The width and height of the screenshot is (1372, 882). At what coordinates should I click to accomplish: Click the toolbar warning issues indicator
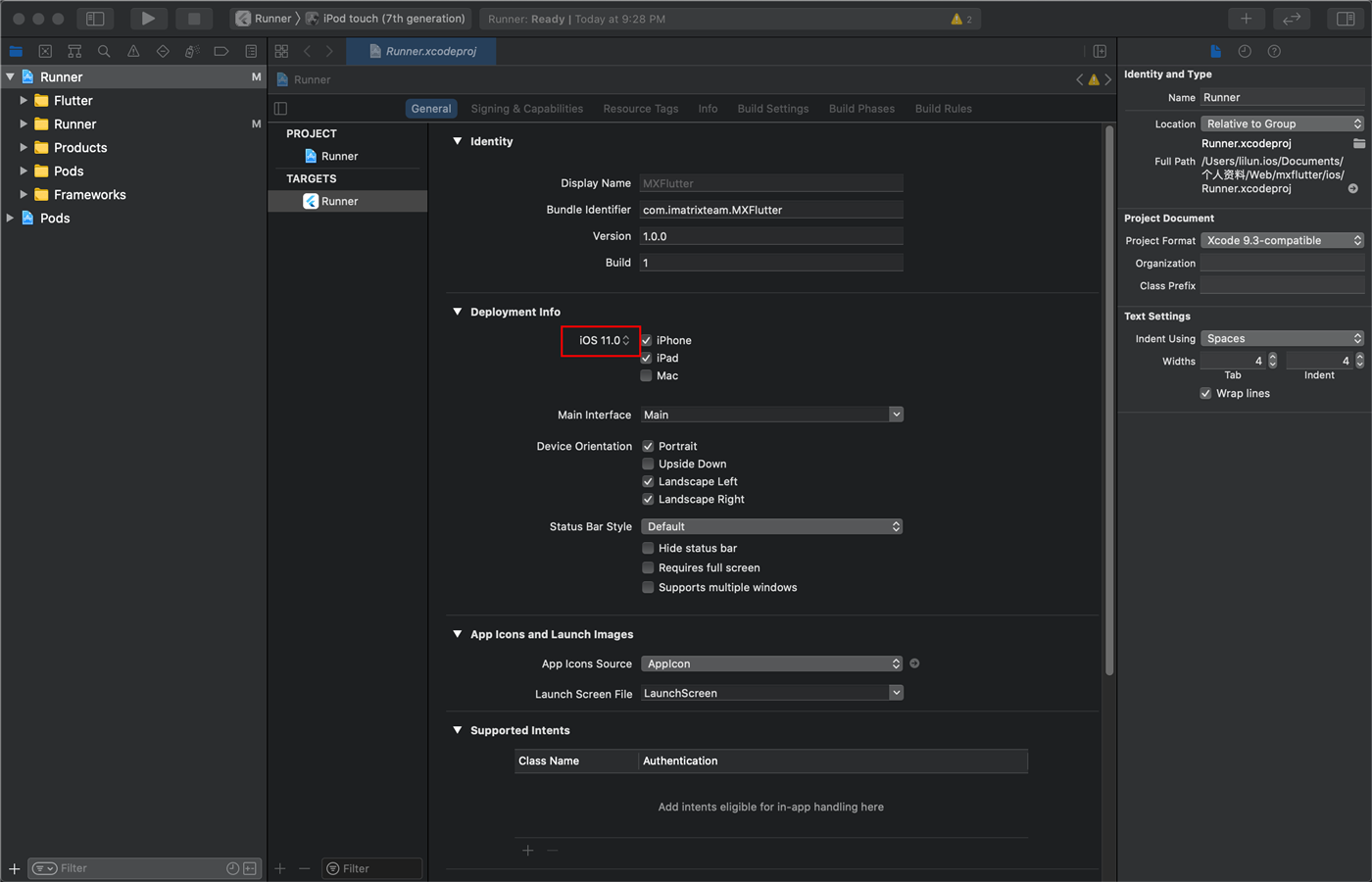(961, 19)
